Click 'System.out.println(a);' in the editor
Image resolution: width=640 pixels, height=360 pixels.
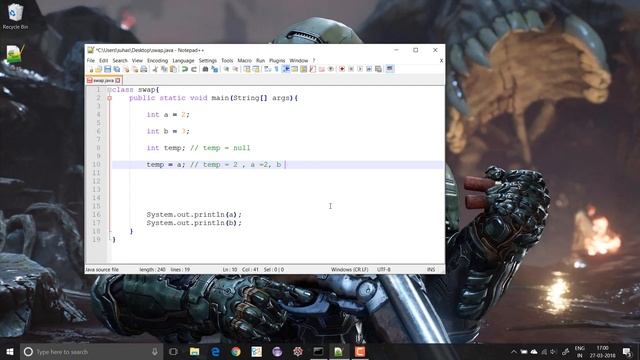pos(194,215)
